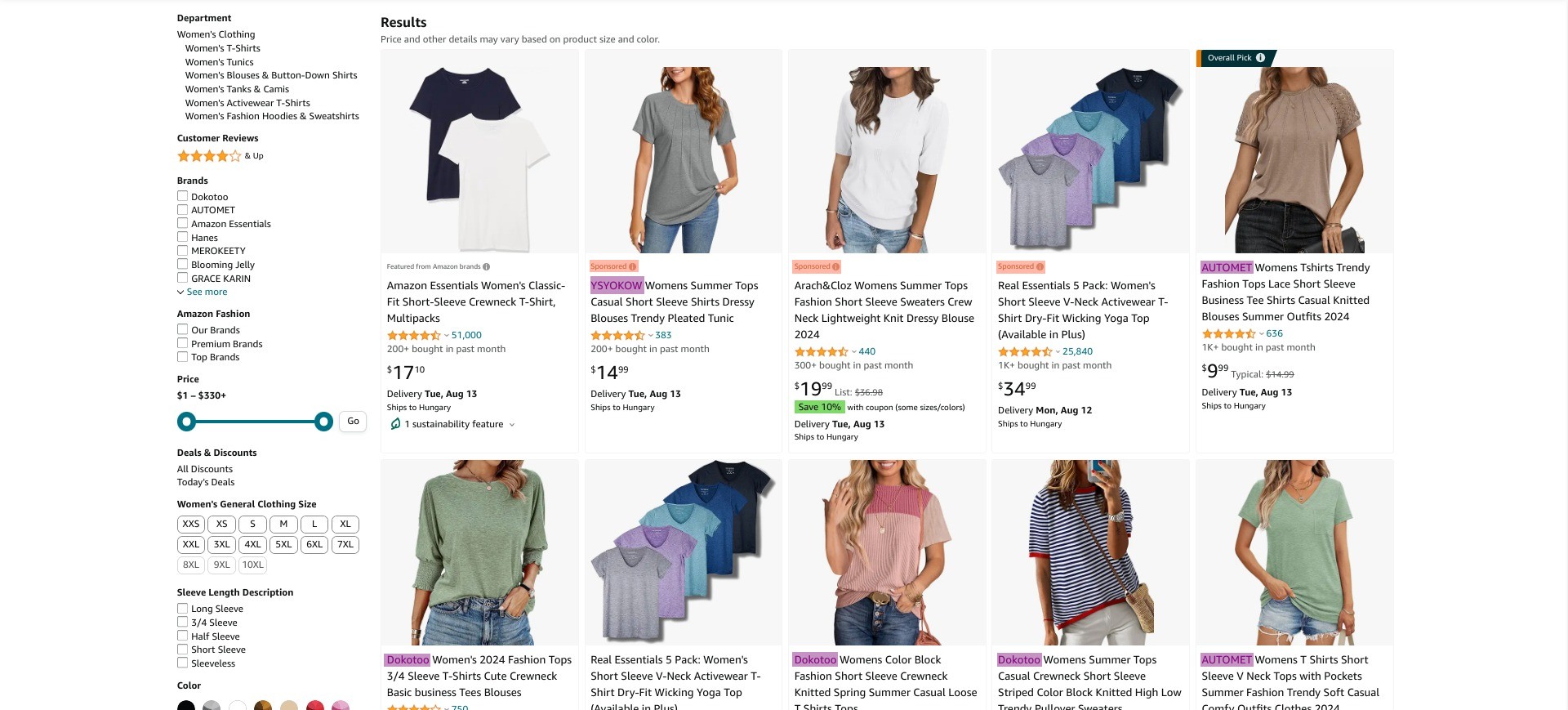Open Women's T-Shirts department category
Screen dimensions: 1568x710
coord(222,48)
